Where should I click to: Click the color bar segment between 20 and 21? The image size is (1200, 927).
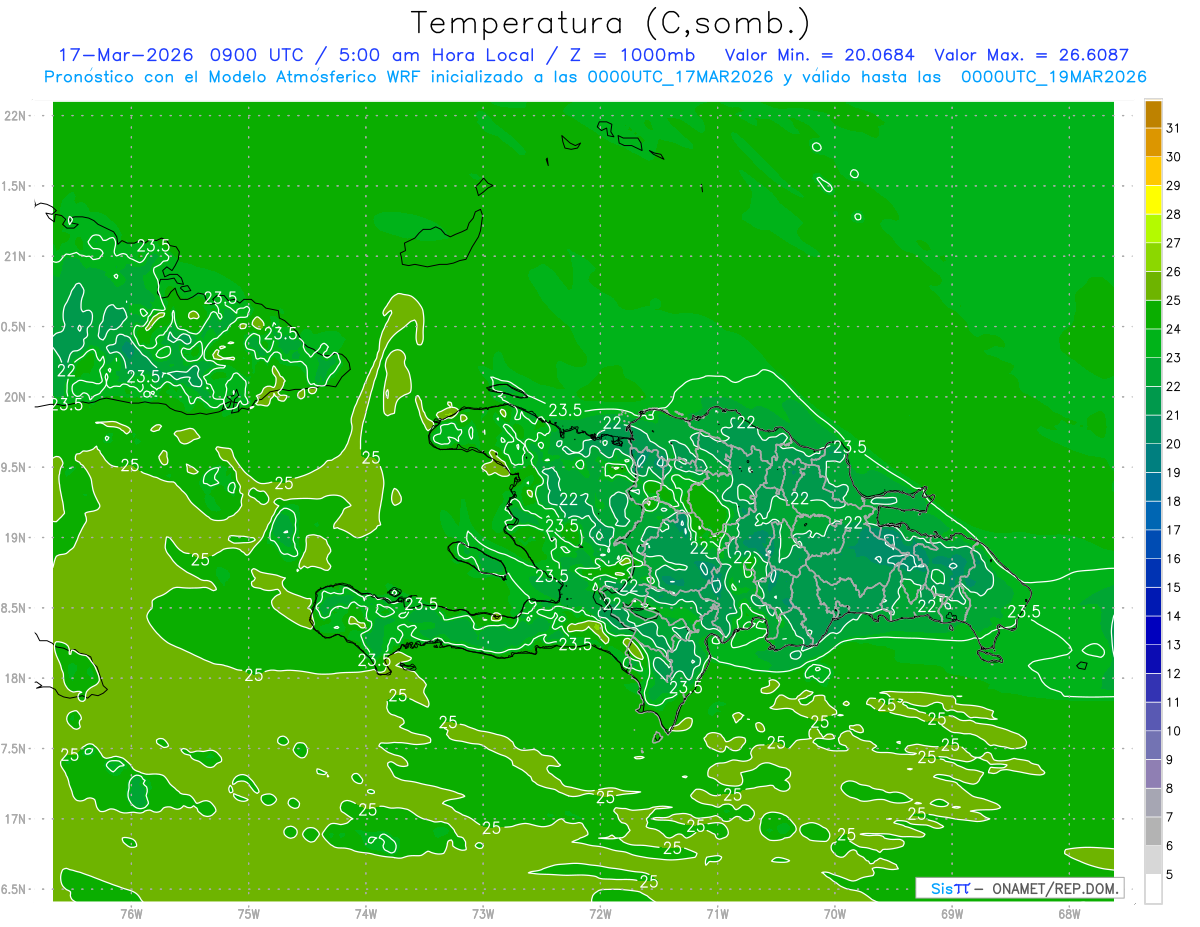(1153, 430)
